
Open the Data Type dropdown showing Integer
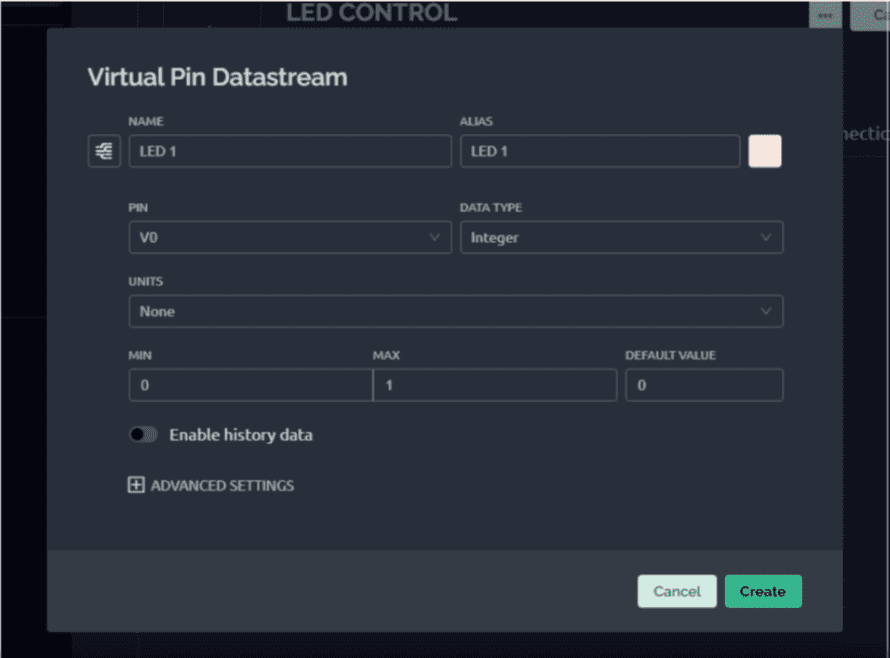[622, 237]
